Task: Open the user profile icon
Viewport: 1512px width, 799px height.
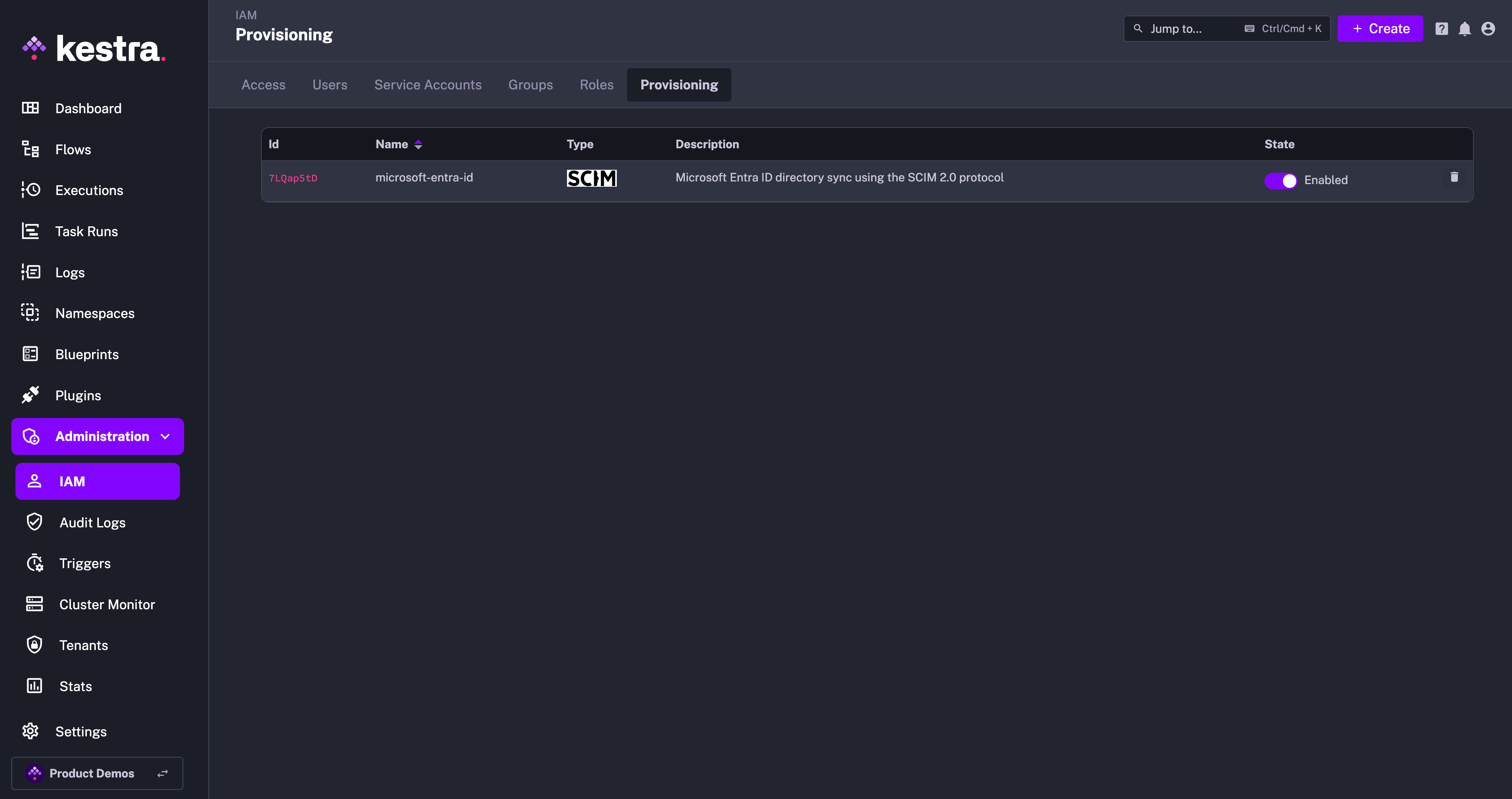Action: (x=1488, y=29)
